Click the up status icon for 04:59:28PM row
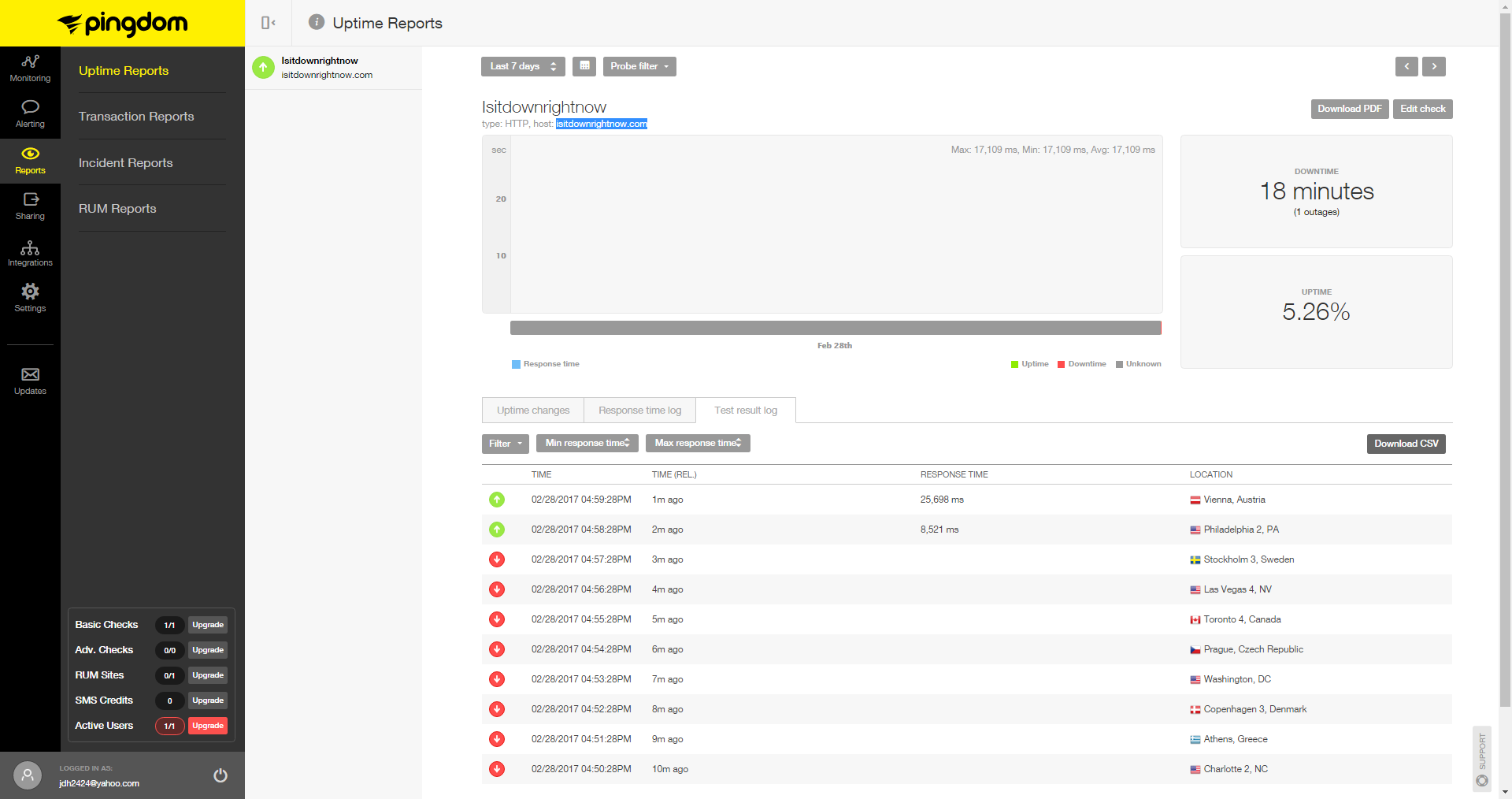This screenshot has width=1512, height=799. pyautogui.click(x=497, y=500)
